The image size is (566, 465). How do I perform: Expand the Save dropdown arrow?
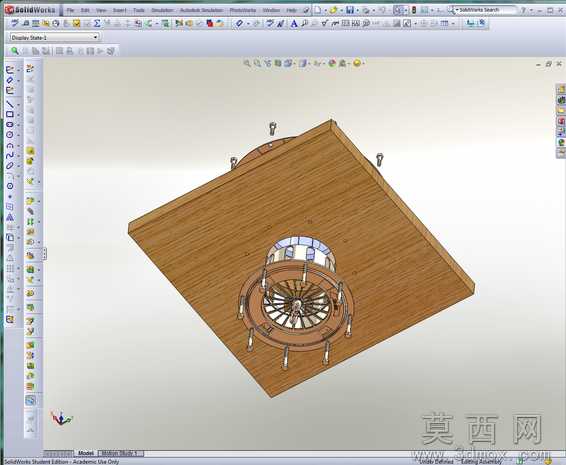point(357,10)
